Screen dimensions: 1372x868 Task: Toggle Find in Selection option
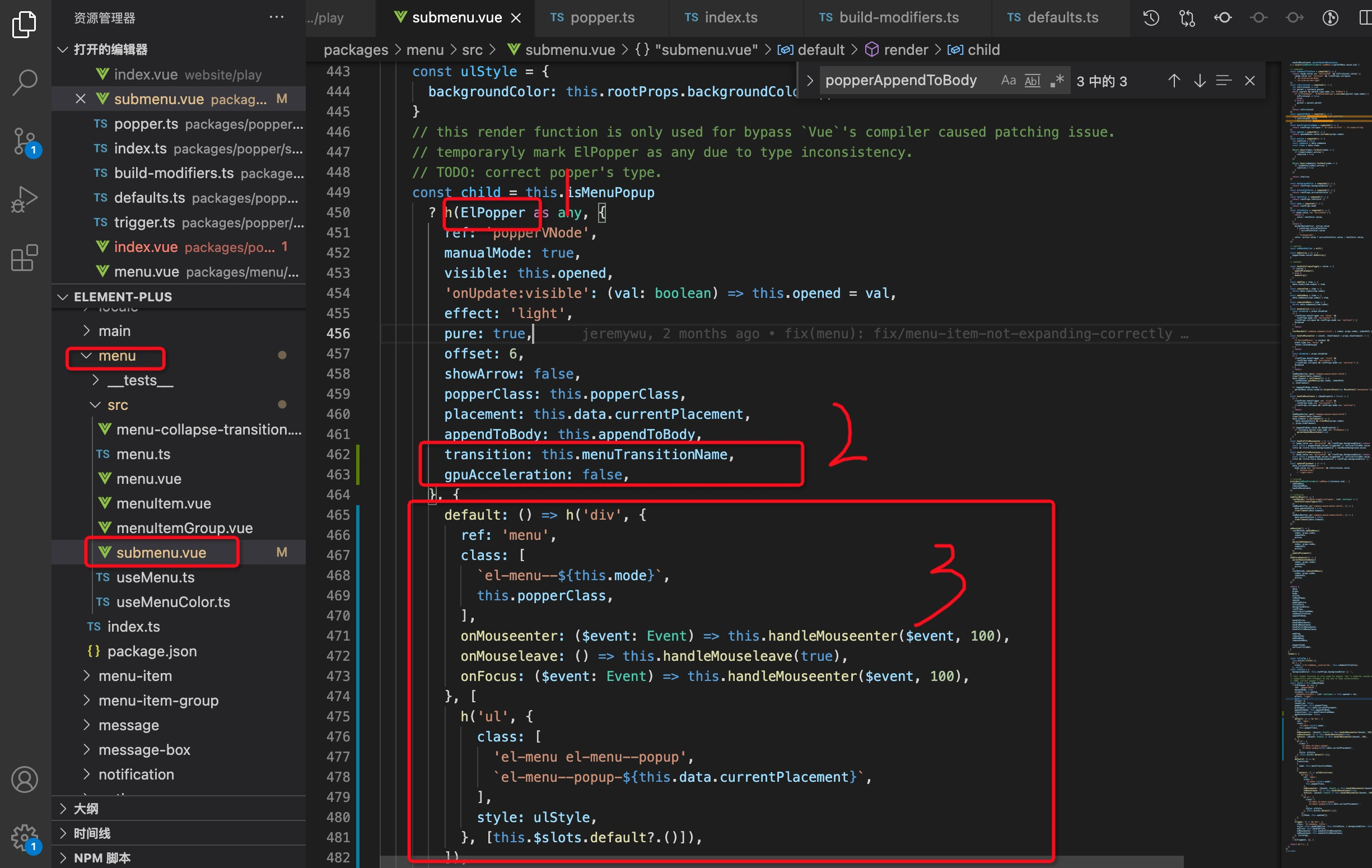point(1224,80)
